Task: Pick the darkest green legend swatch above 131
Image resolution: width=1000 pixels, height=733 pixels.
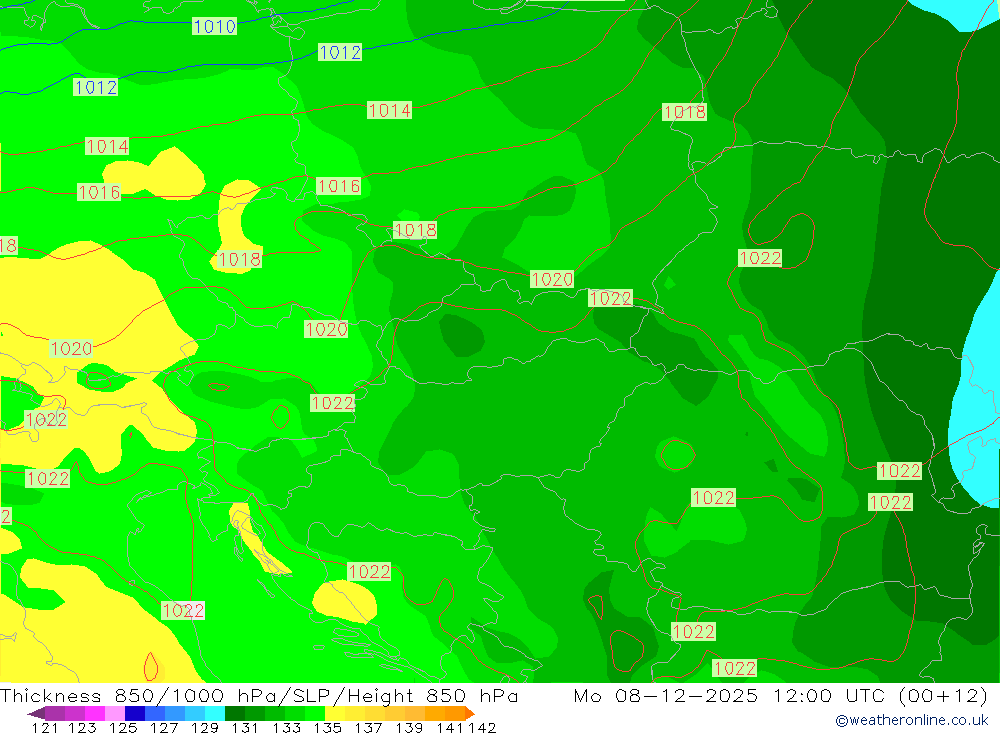Action: click(x=235, y=713)
